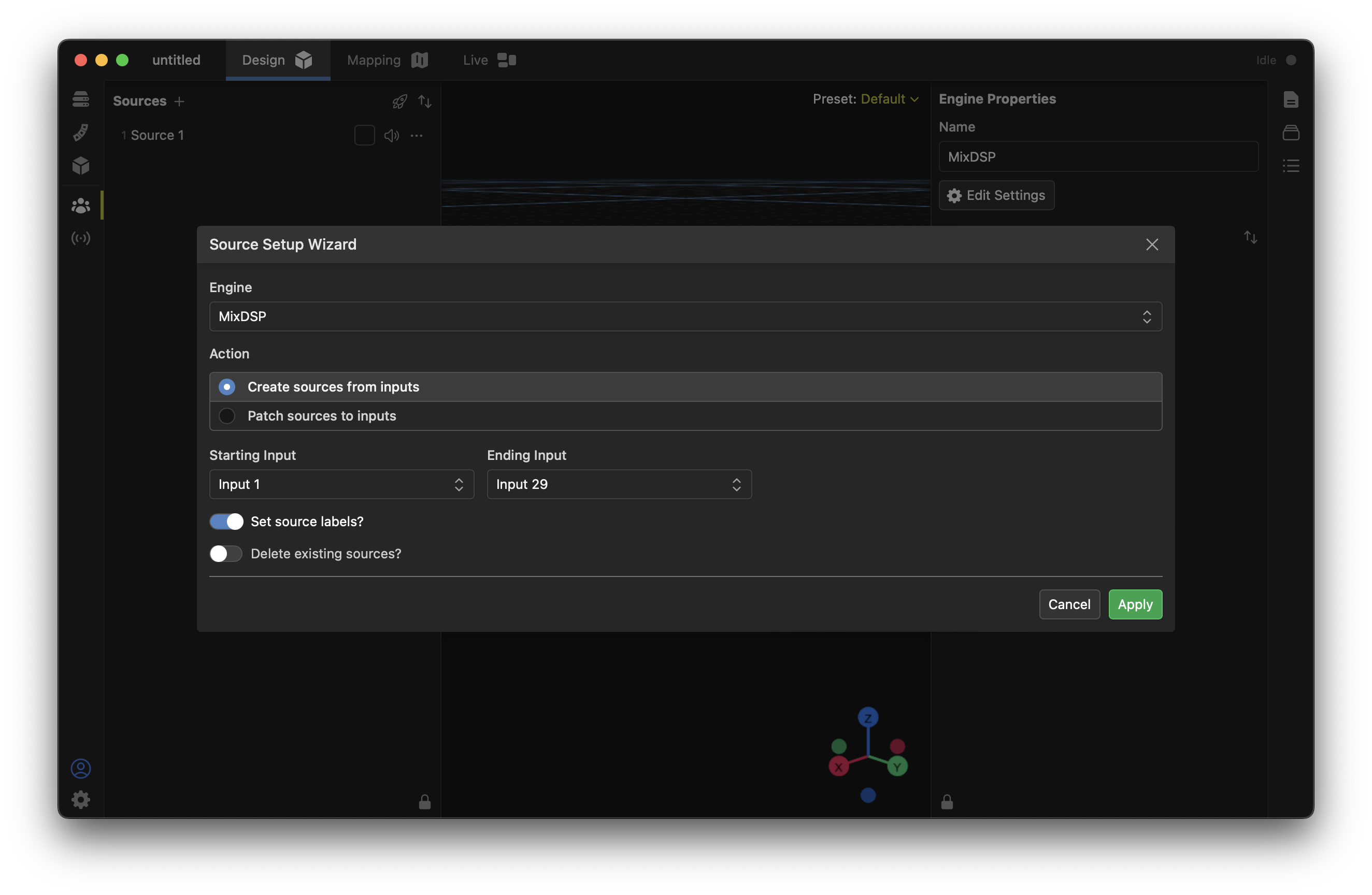Click the people group icon in left sidebar
Screen dimensions: 1372x895
(x=81, y=205)
